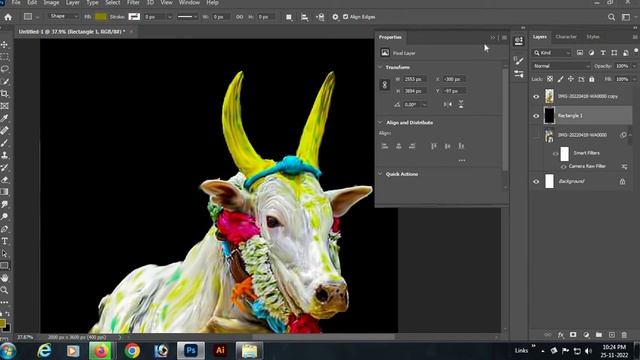Click the search icon at top right
Image resolution: width=640 pixels, height=360 pixels.
click(x=611, y=17)
